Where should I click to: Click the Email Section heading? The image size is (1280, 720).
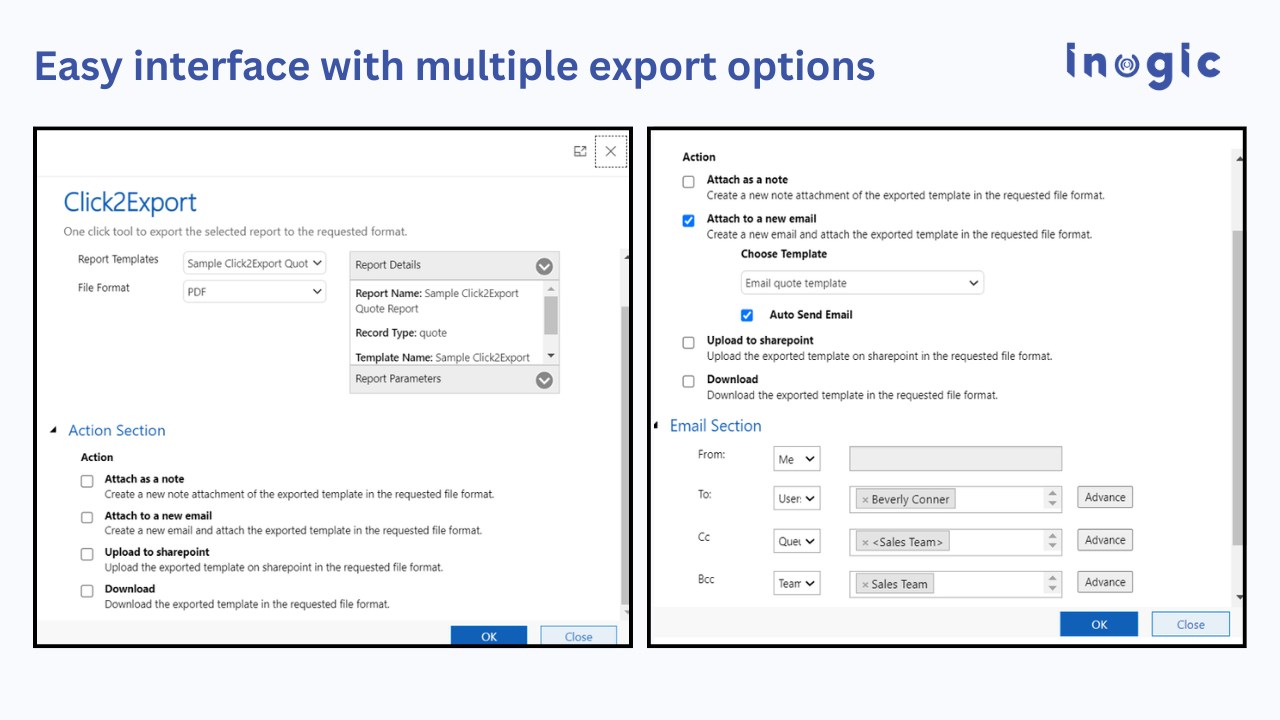tap(716, 426)
